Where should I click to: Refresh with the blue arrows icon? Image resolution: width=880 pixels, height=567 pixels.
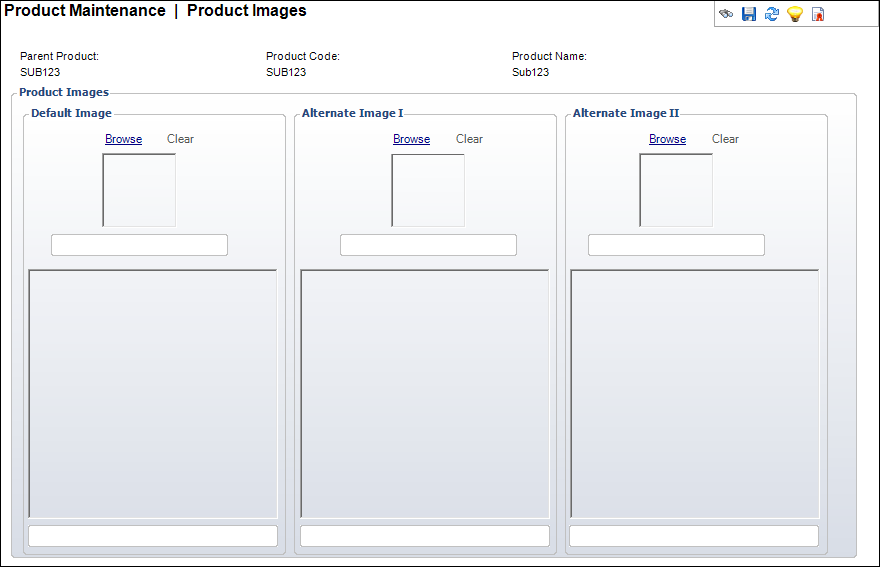[x=772, y=14]
